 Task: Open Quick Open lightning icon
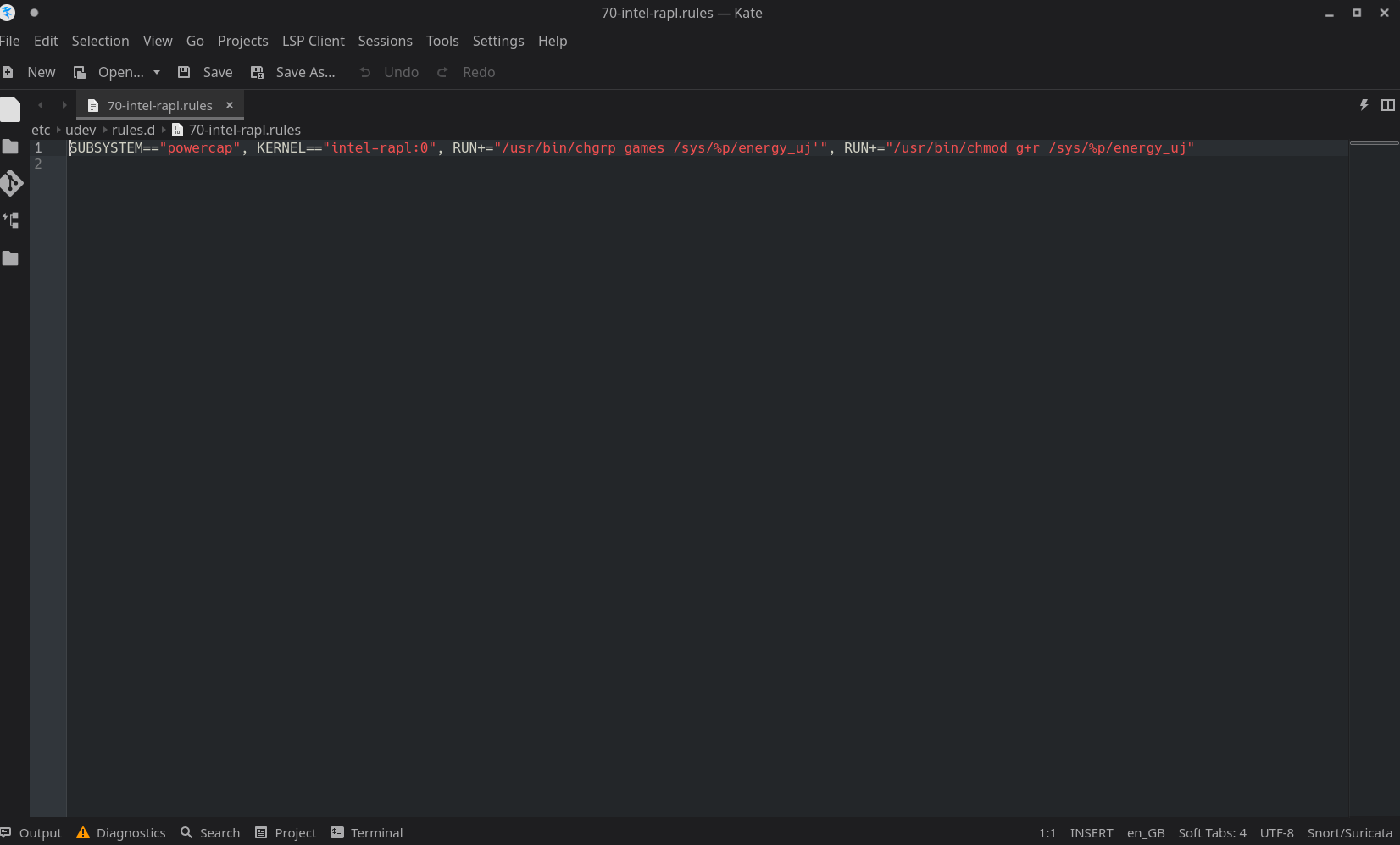[x=1364, y=105]
